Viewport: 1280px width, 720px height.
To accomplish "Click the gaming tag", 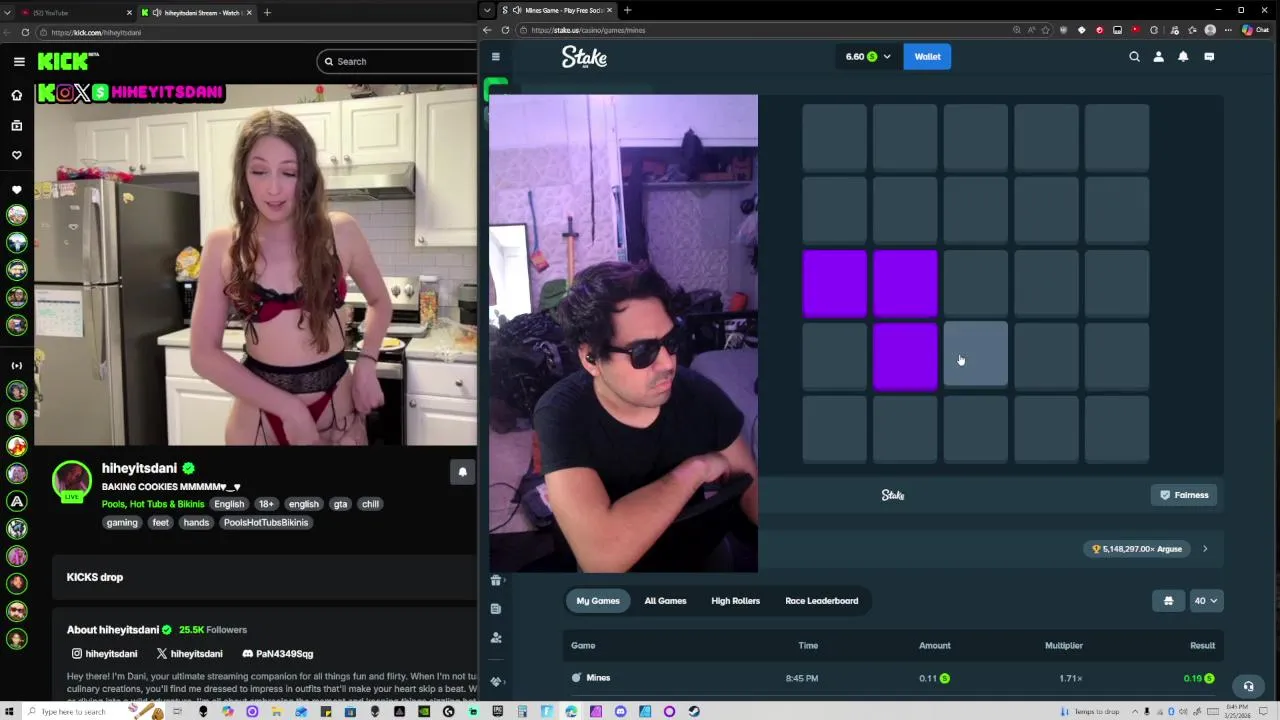I will pos(122,522).
